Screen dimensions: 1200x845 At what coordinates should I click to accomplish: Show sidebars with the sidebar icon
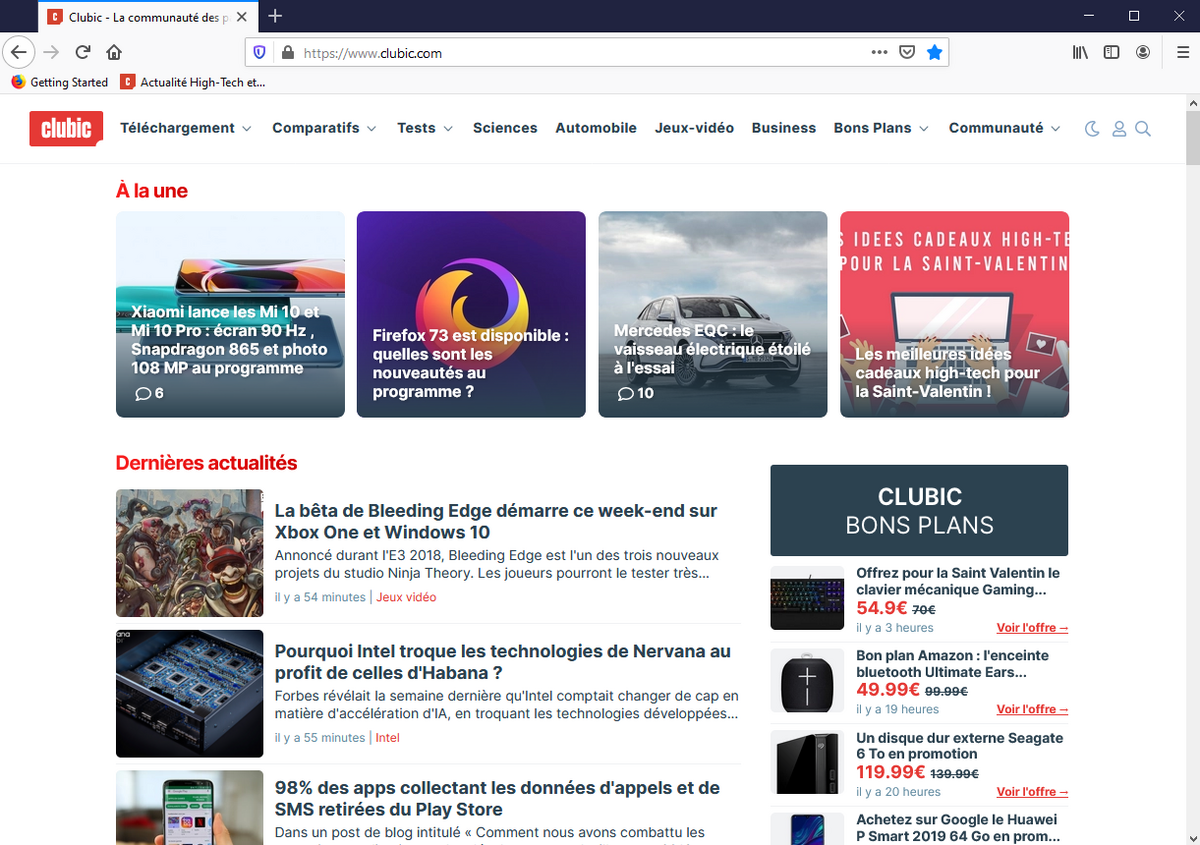(x=1111, y=52)
